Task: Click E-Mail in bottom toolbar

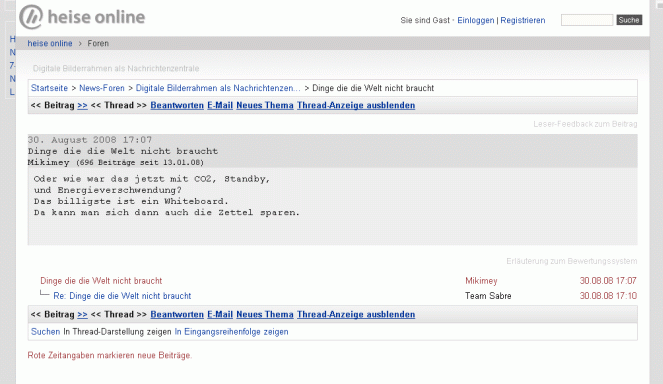Action: (220, 315)
